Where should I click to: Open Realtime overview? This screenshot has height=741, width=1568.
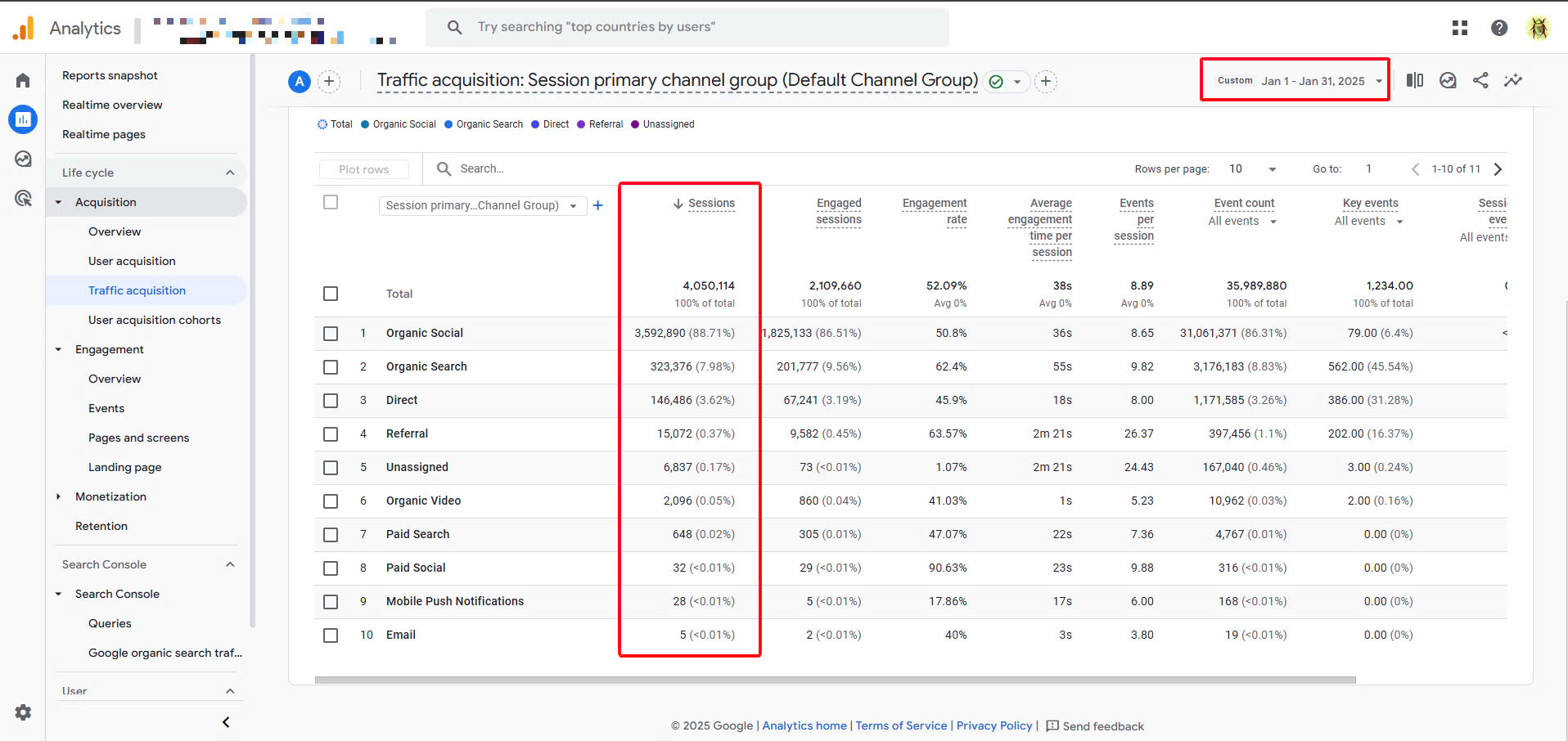point(112,105)
